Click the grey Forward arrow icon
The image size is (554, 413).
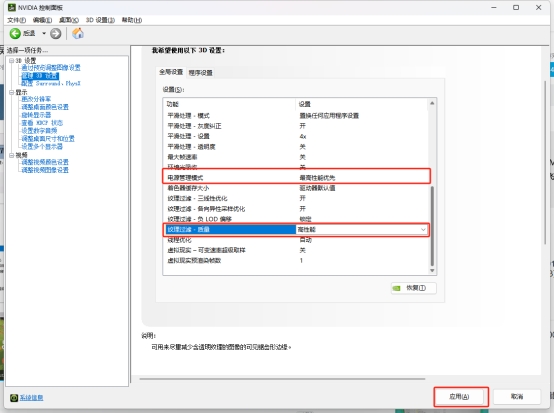tap(55, 34)
